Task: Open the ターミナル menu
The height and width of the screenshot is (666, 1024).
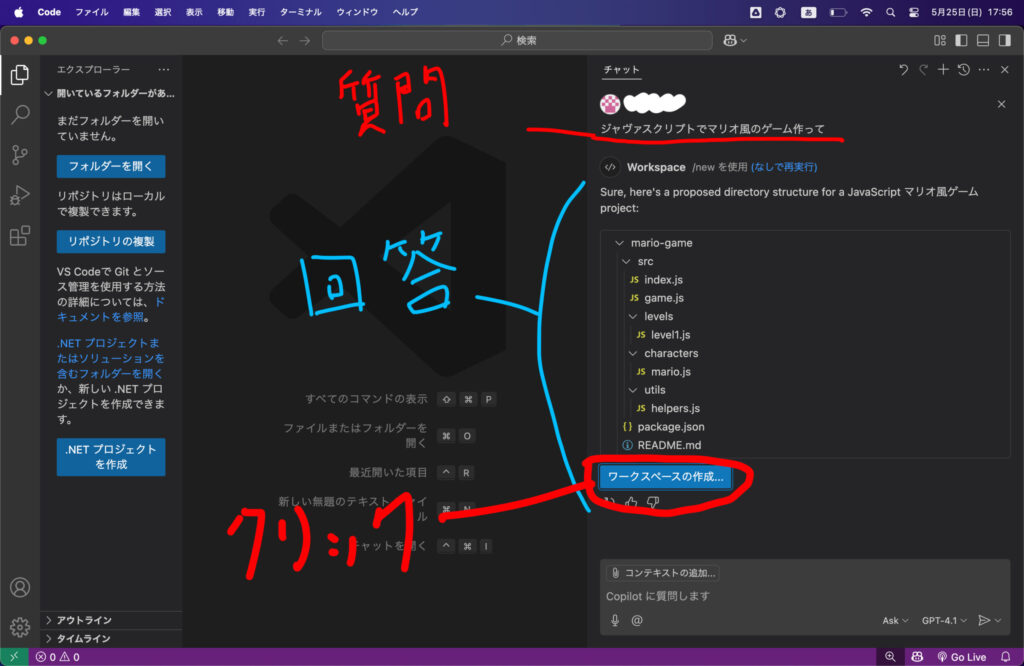Action: click(x=300, y=12)
